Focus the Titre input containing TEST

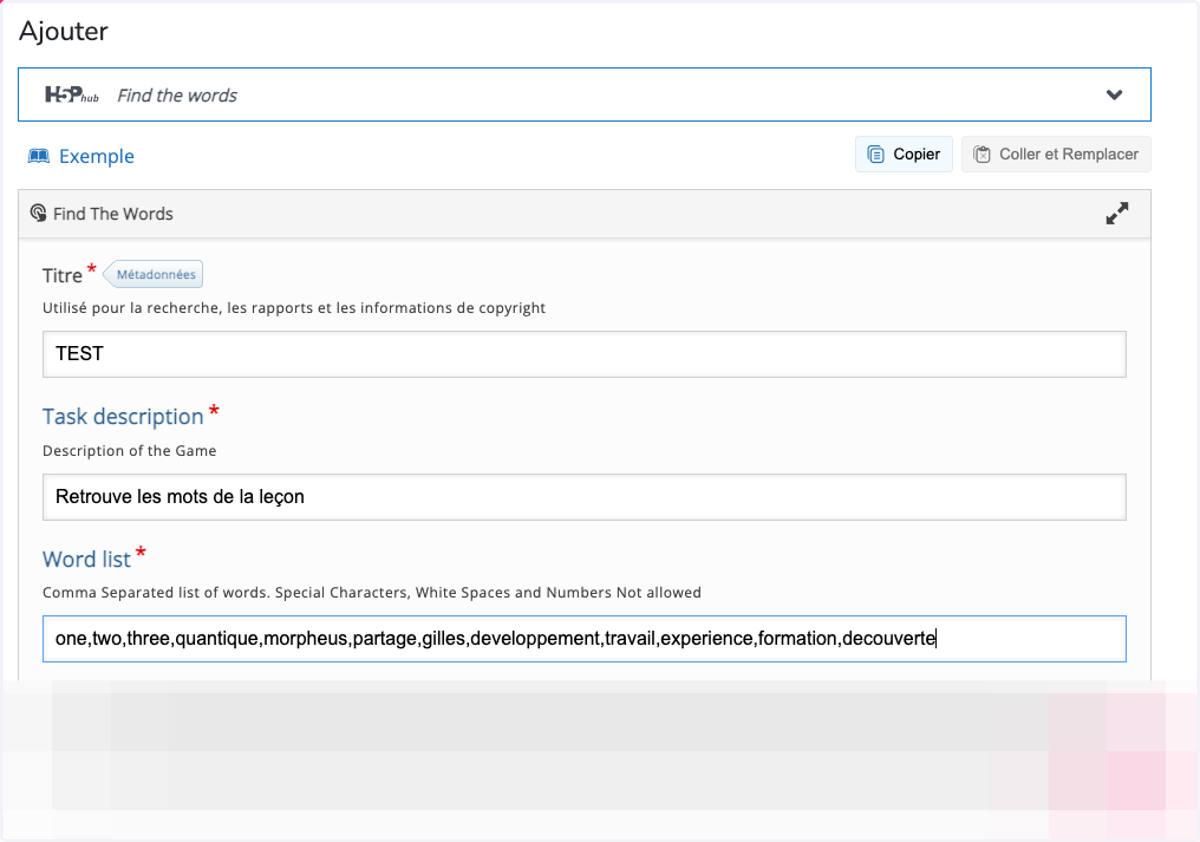tap(584, 354)
